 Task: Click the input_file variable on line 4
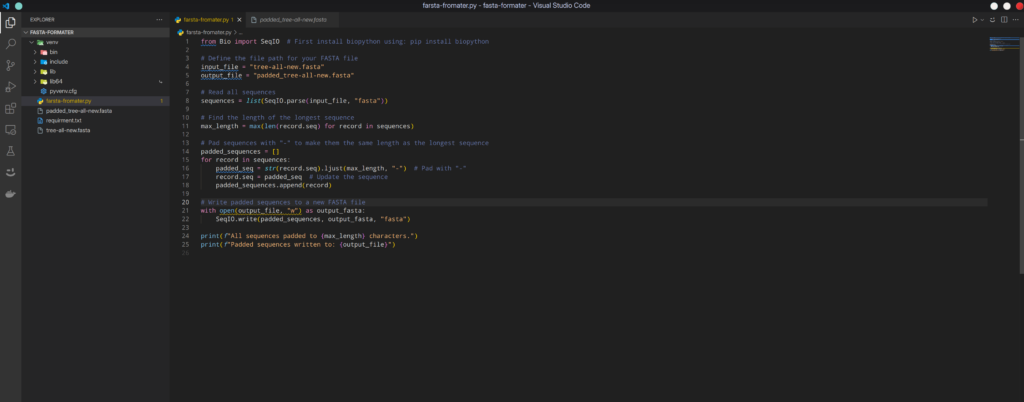pyautogui.click(x=219, y=67)
